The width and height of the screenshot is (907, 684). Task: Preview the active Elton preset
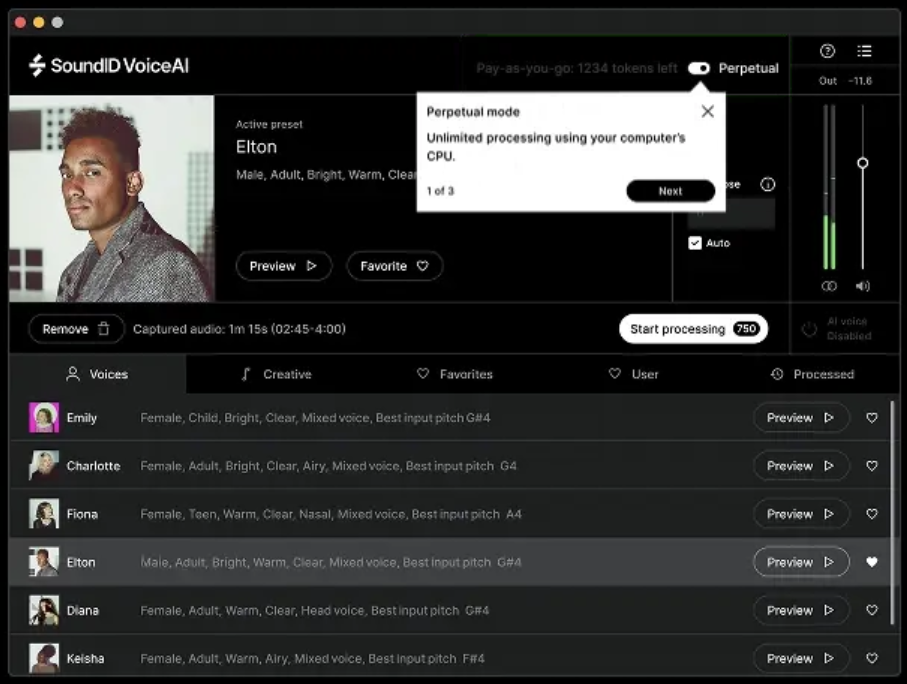point(283,266)
